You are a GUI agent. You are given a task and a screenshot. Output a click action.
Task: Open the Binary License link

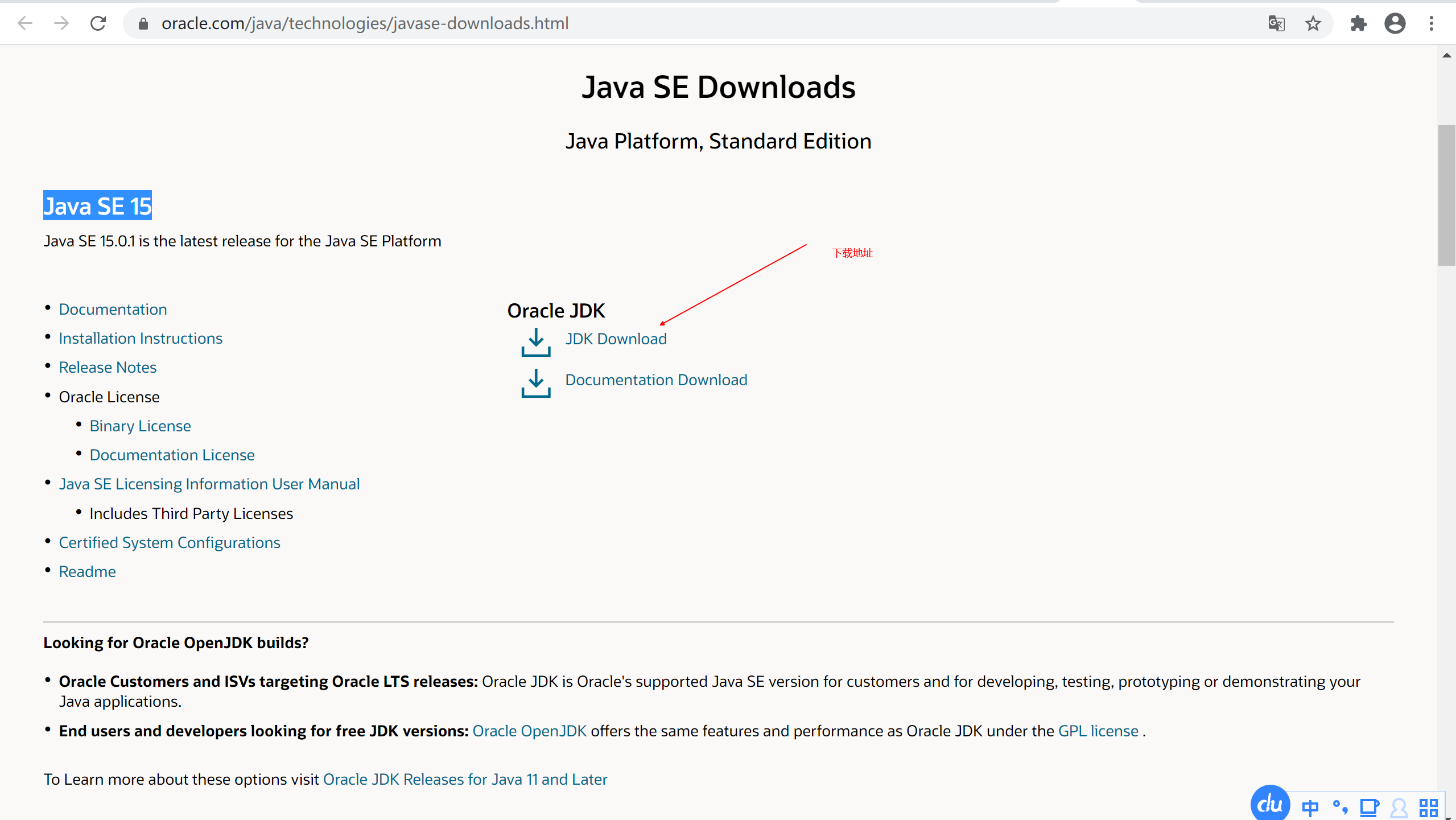[140, 426]
